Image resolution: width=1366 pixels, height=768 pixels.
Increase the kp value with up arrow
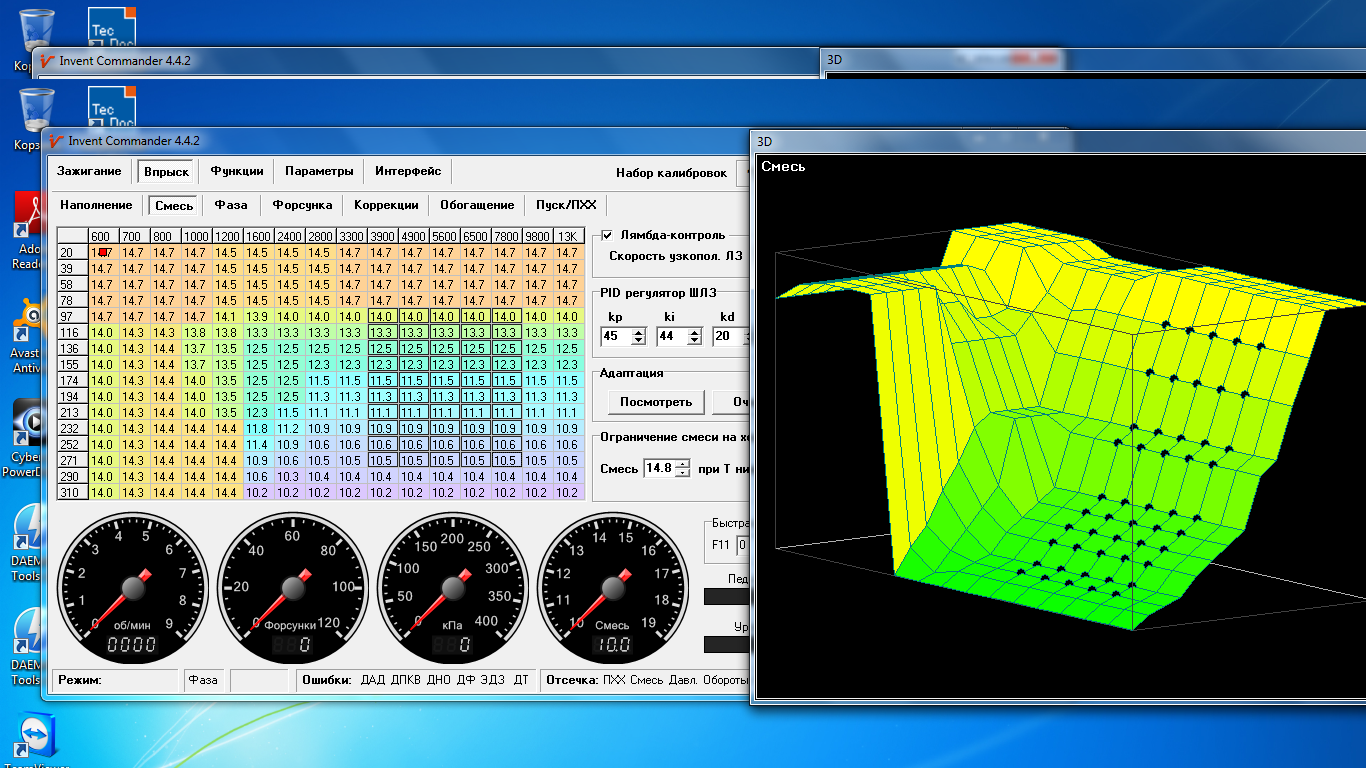coord(639,332)
